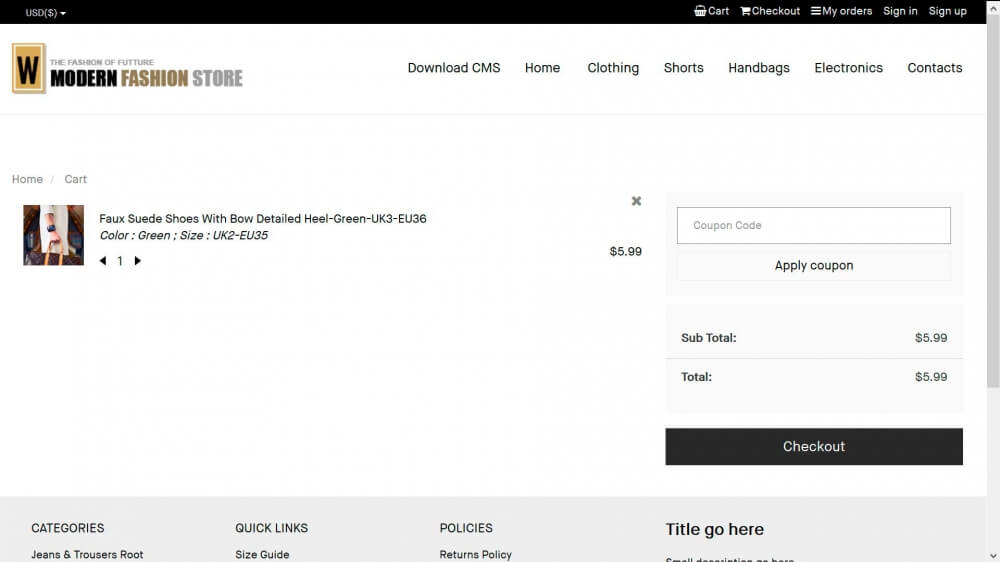The width and height of the screenshot is (1000, 562).
Task: Focus the Coupon Code input field
Action: (813, 225)
